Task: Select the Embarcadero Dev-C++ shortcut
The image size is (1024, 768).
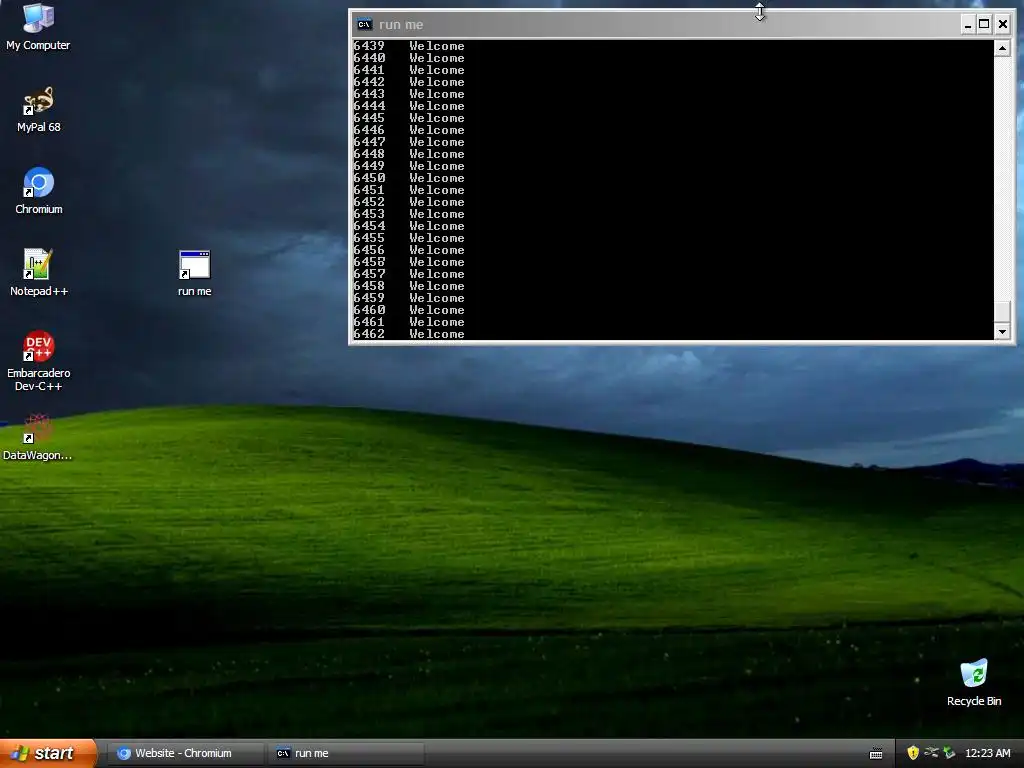Action: click(39, 361)
